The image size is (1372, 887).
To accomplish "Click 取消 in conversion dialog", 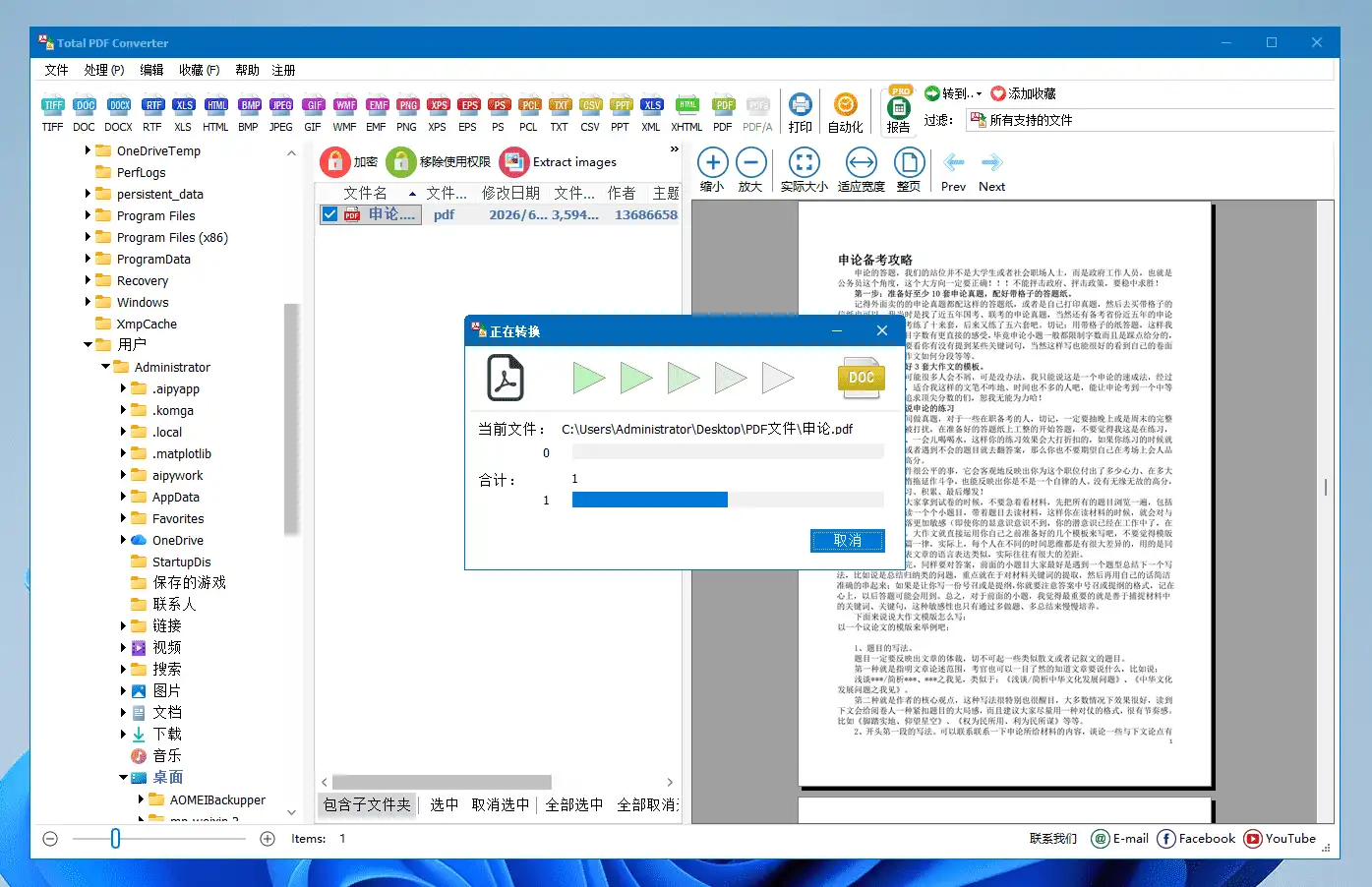I will (x=847, y=540).
